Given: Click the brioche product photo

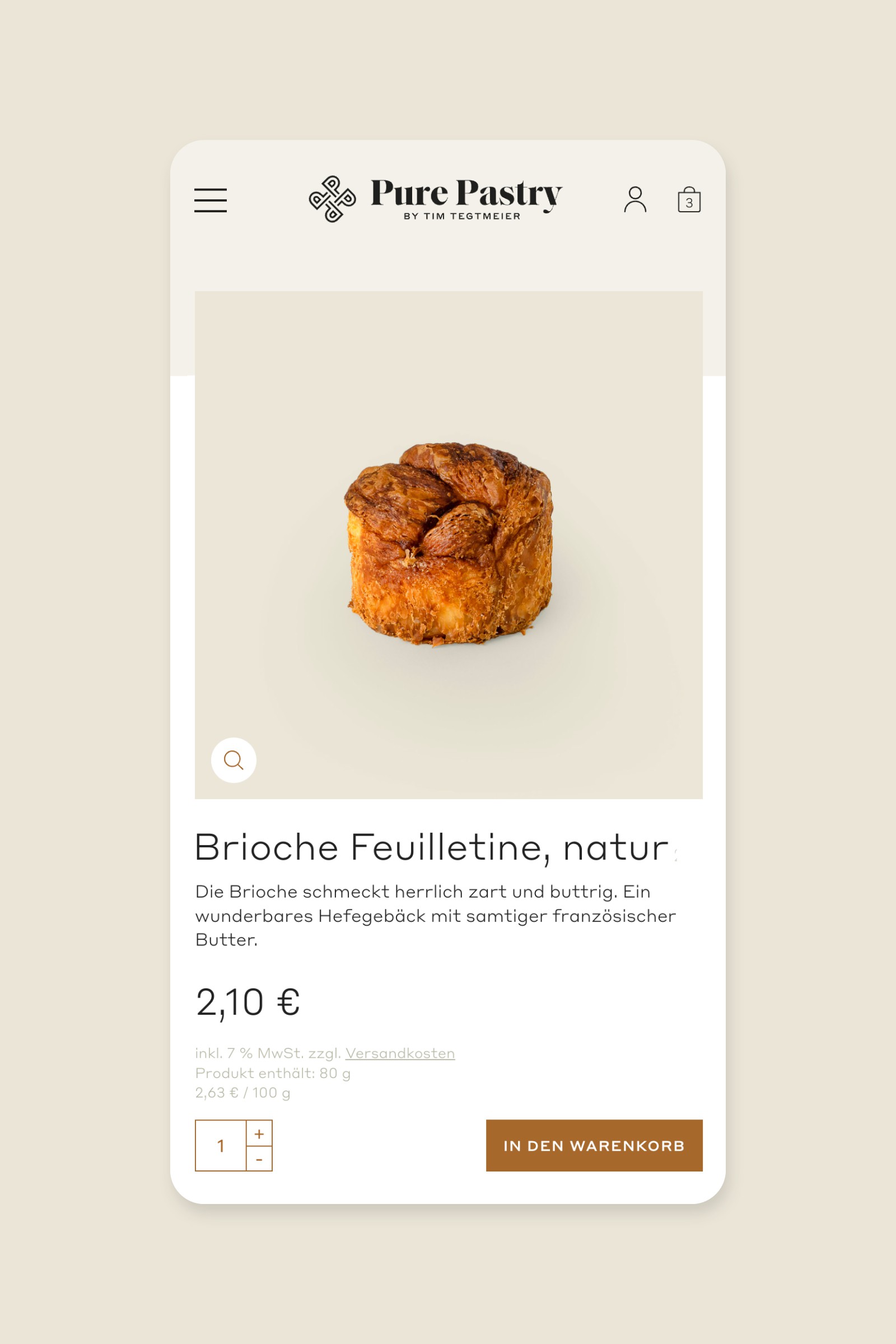Looking at the screenshot, I should (449, 543).
